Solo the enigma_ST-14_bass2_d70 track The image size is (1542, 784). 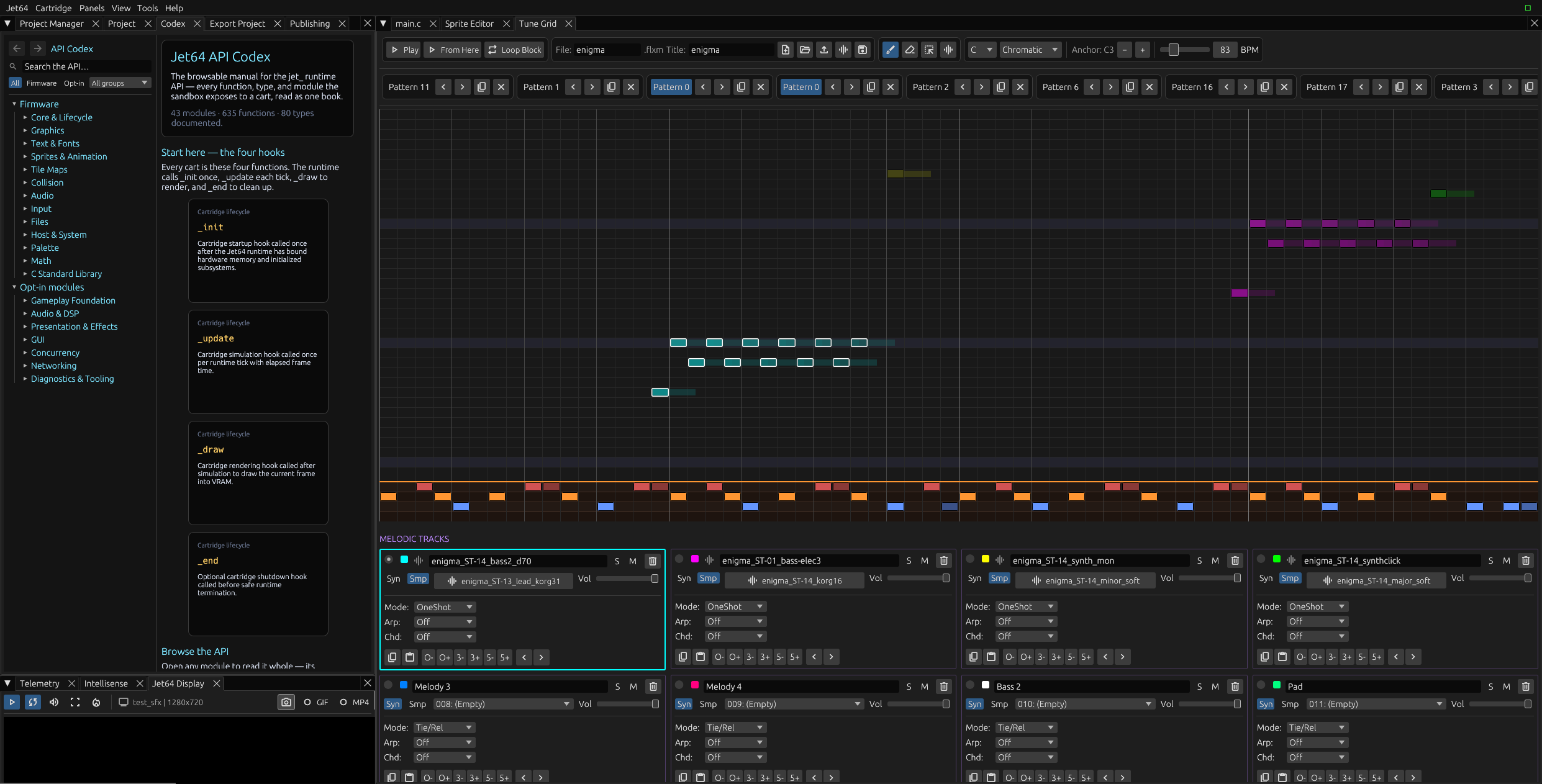617,561
